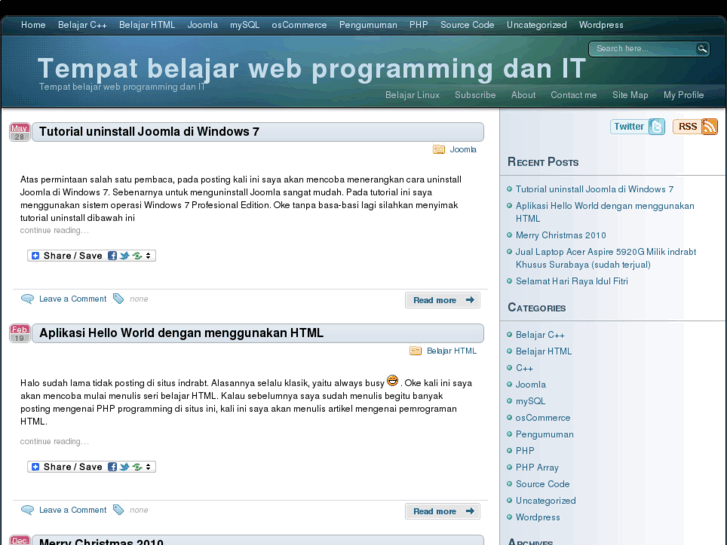
Task: Open Joomla in top menu
Action: point(203,25)
